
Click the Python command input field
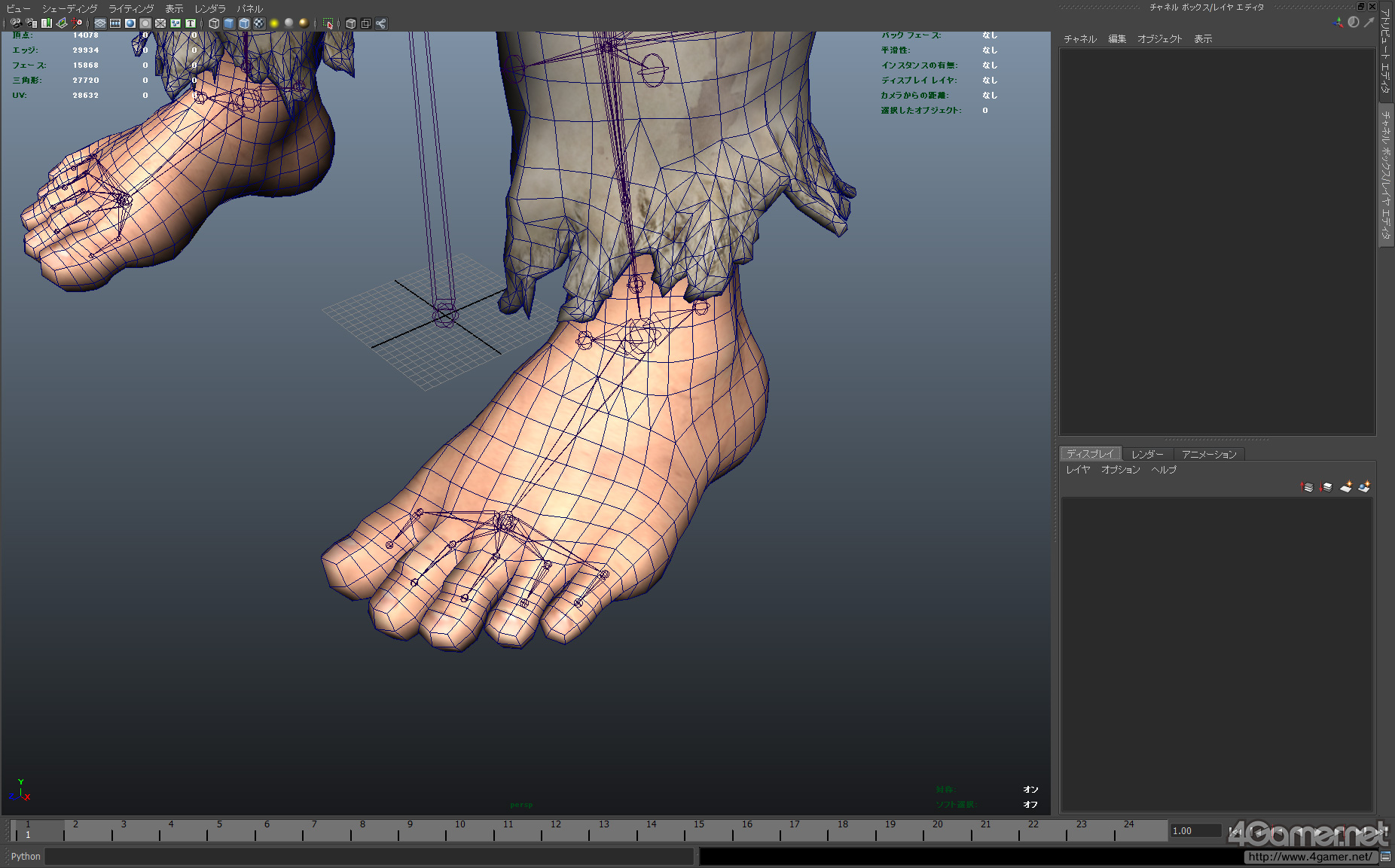[369, 857]
